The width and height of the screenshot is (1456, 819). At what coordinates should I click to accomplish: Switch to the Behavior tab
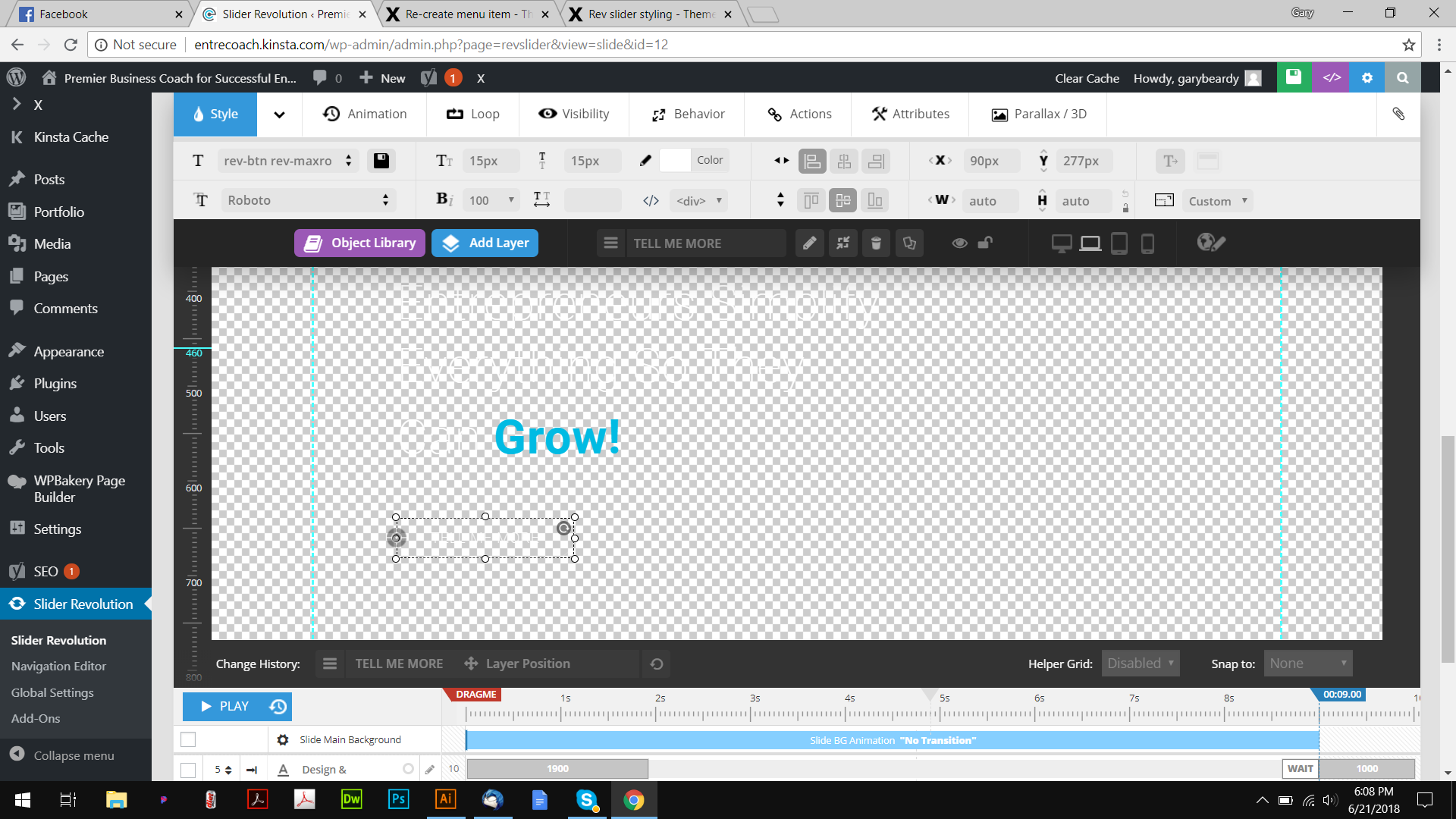[688, 114]
